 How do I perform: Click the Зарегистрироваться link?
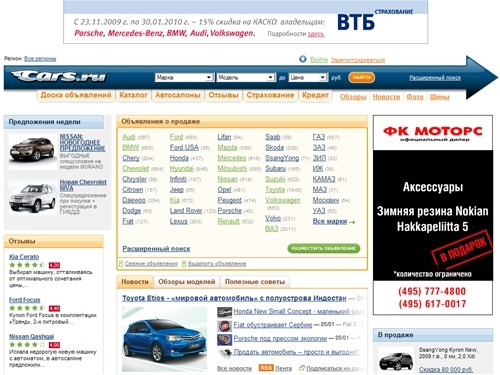358,60
